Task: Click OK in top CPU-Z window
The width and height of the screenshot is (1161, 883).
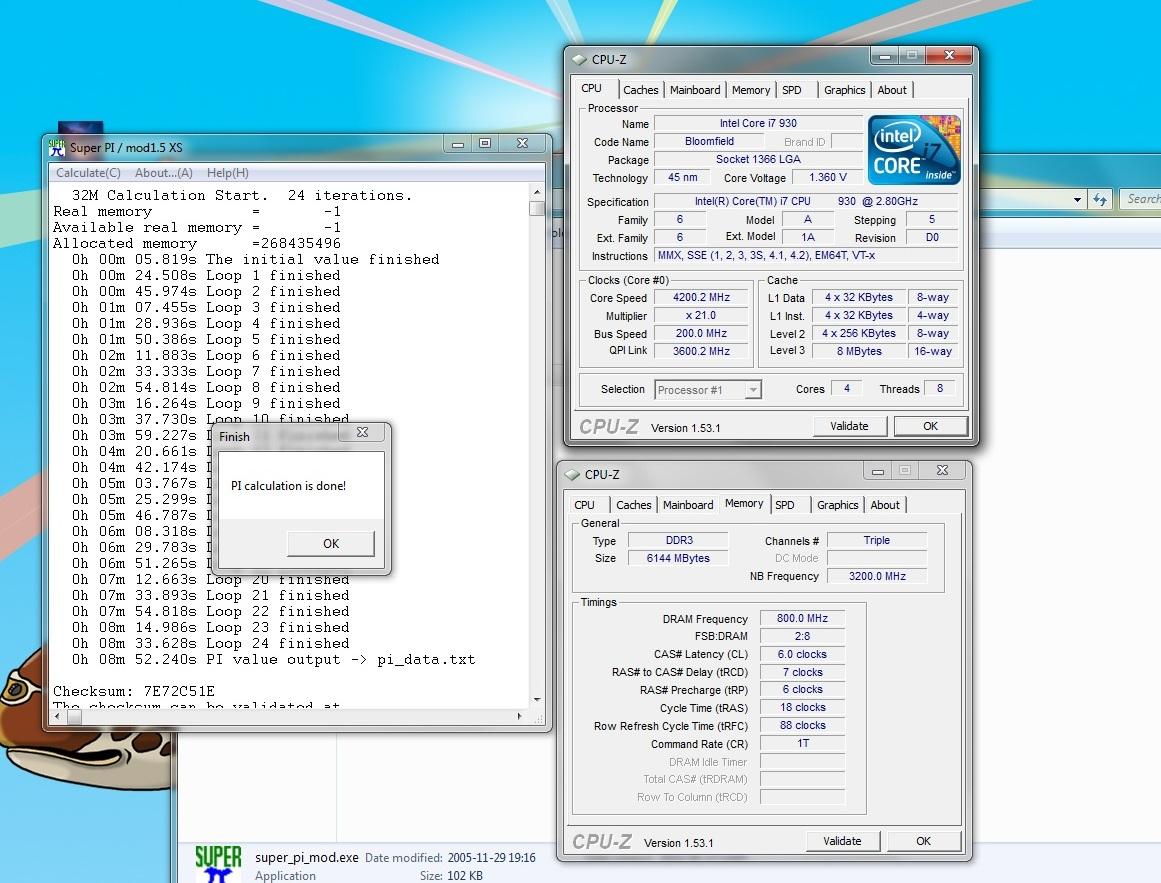Action: [x=930, y=426]
